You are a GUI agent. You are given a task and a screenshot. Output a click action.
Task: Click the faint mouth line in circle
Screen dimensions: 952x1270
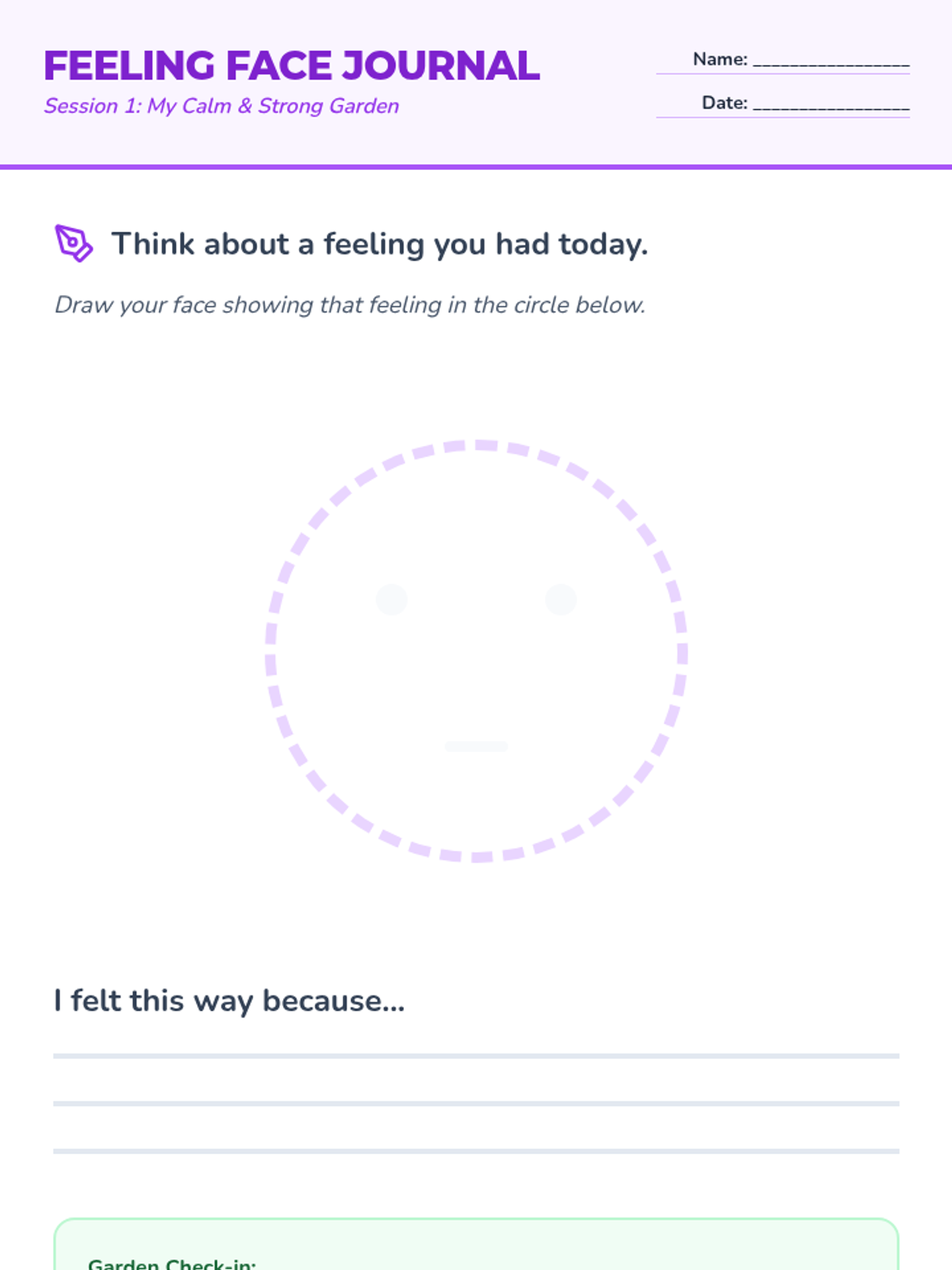click(x=476, y=746)
